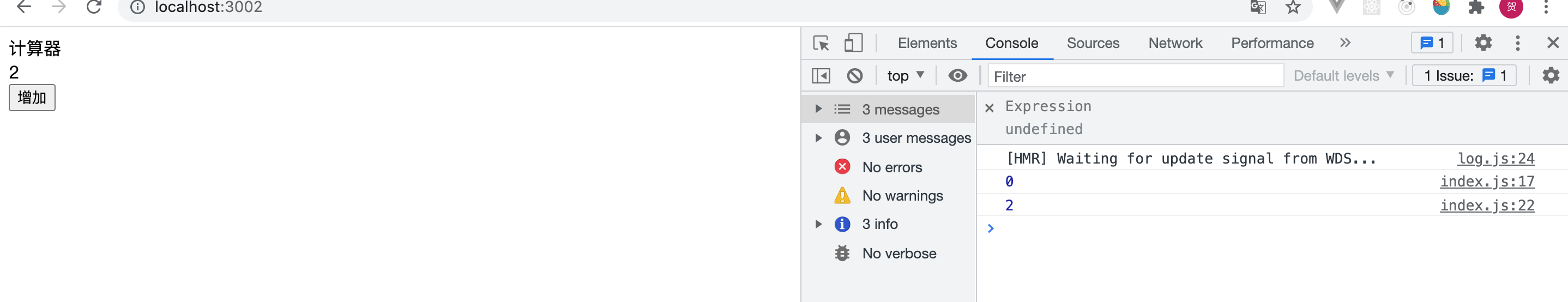1568x302 pixels.
Task: Toggle the console sidebar panel icon
Action: point(821,75)
